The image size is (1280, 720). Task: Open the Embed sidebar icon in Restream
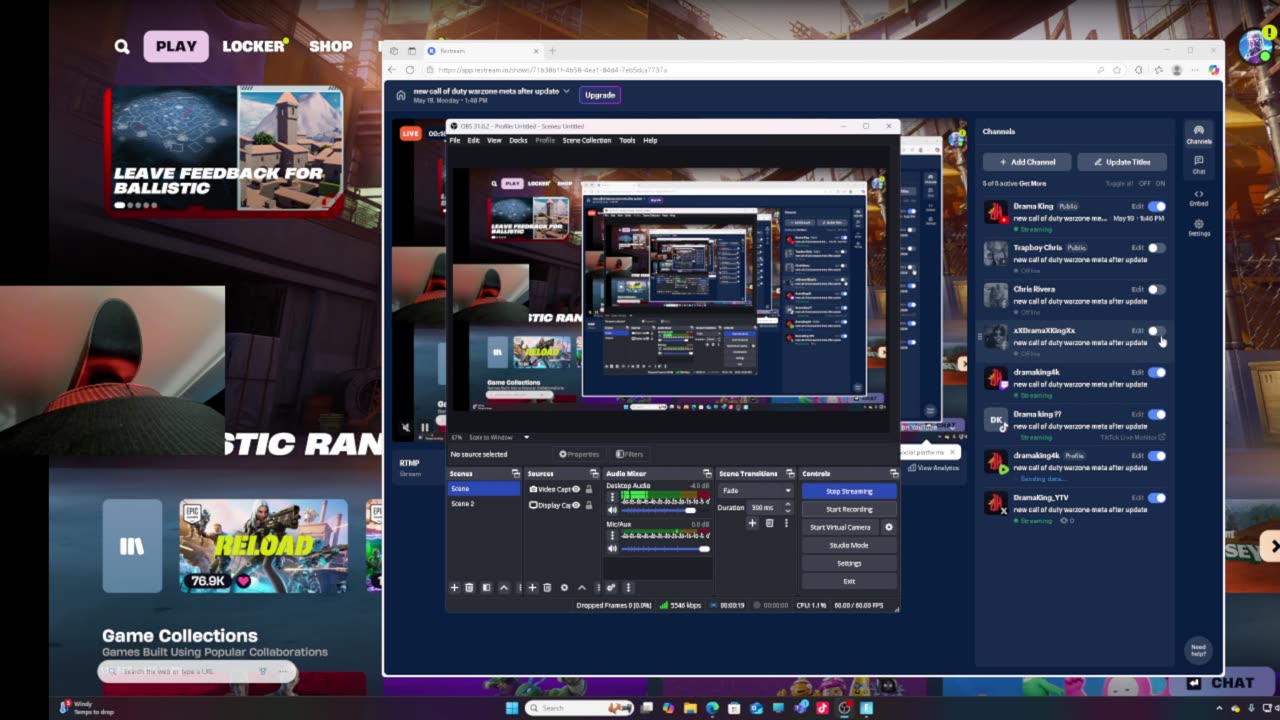pos(1198,197)
